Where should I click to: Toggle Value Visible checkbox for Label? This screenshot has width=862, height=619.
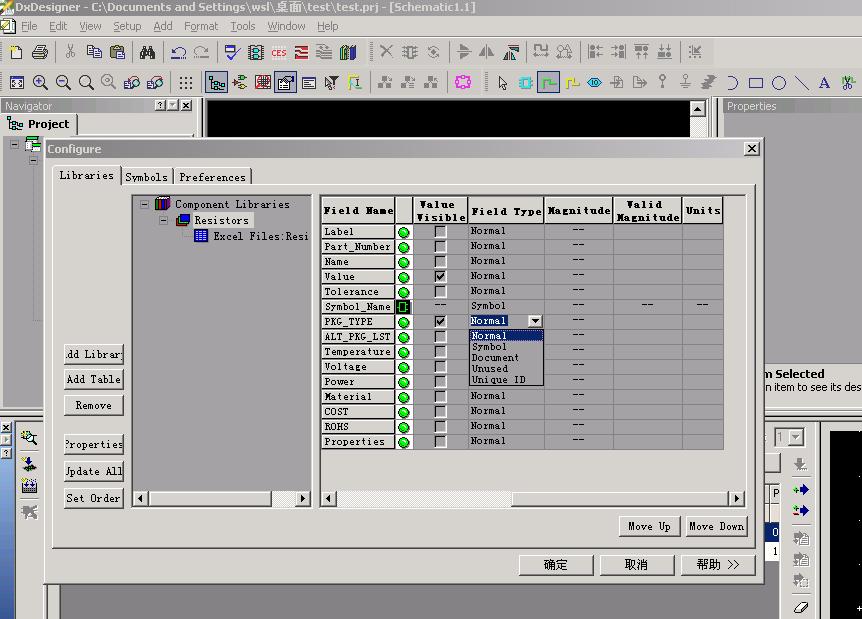pyautogui.click(x=440, y=231)
